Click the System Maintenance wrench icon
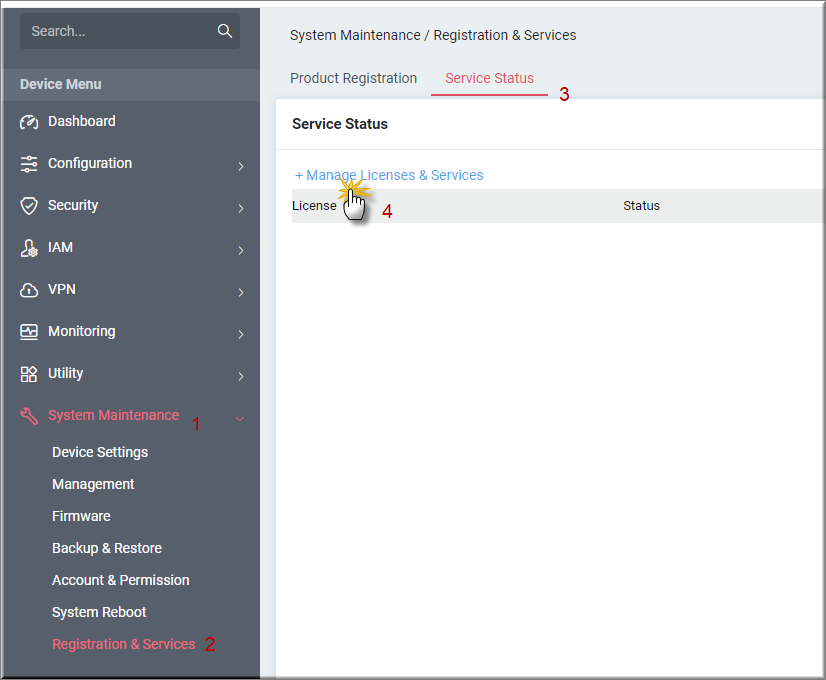The image size is (826, 680). click(x=29, y=416)
